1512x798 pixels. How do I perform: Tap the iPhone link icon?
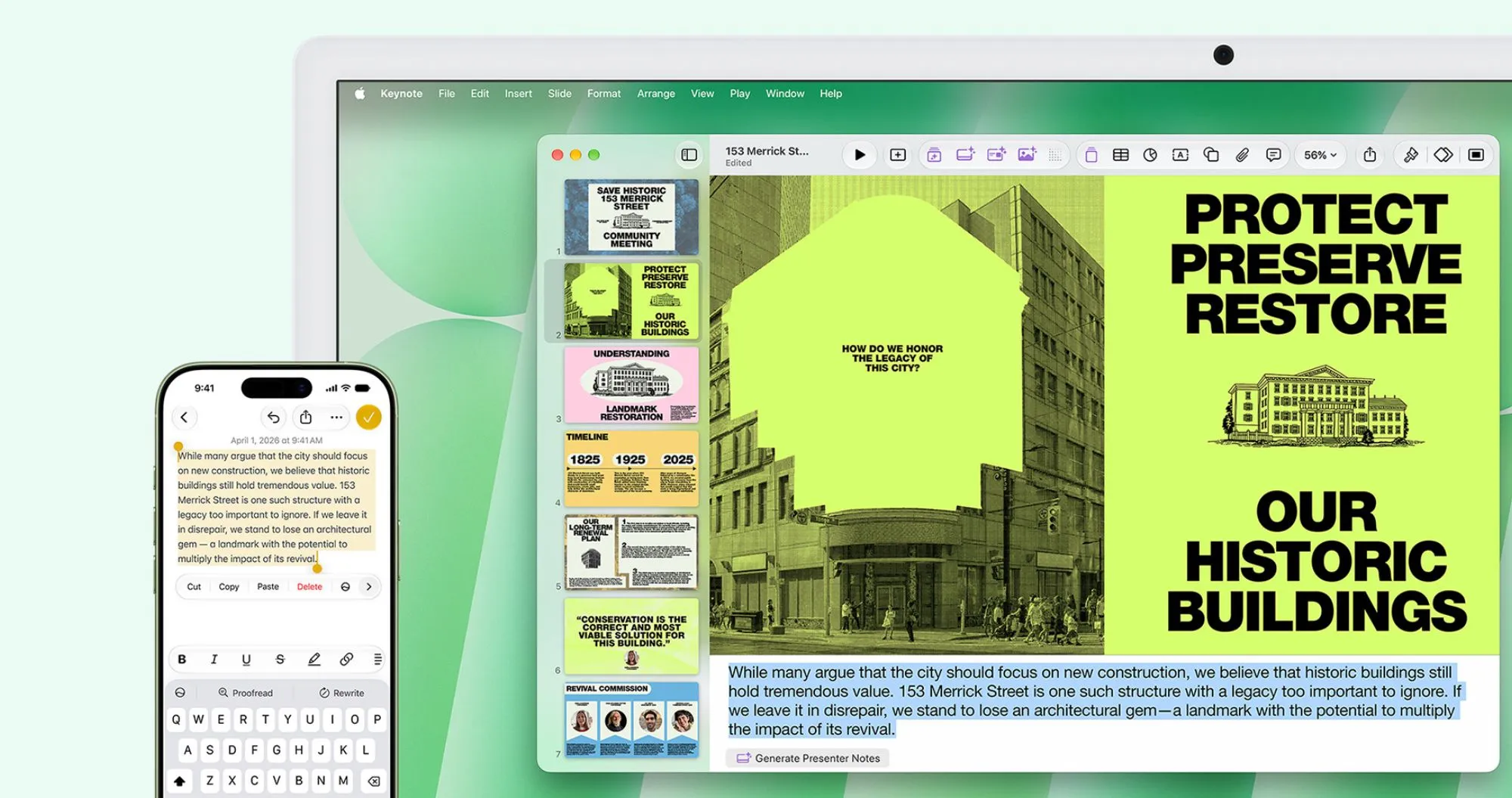pos(346,660)
